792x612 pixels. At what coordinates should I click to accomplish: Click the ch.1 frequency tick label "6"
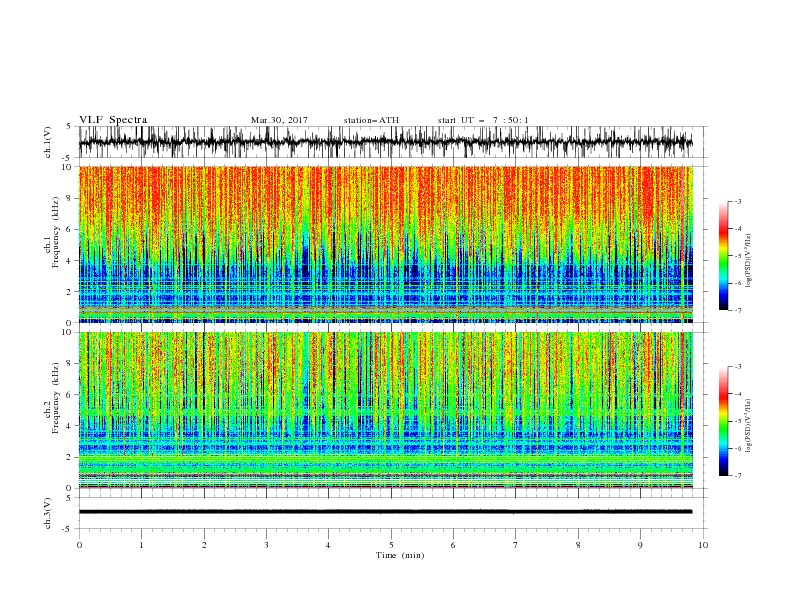coord(70,229)
